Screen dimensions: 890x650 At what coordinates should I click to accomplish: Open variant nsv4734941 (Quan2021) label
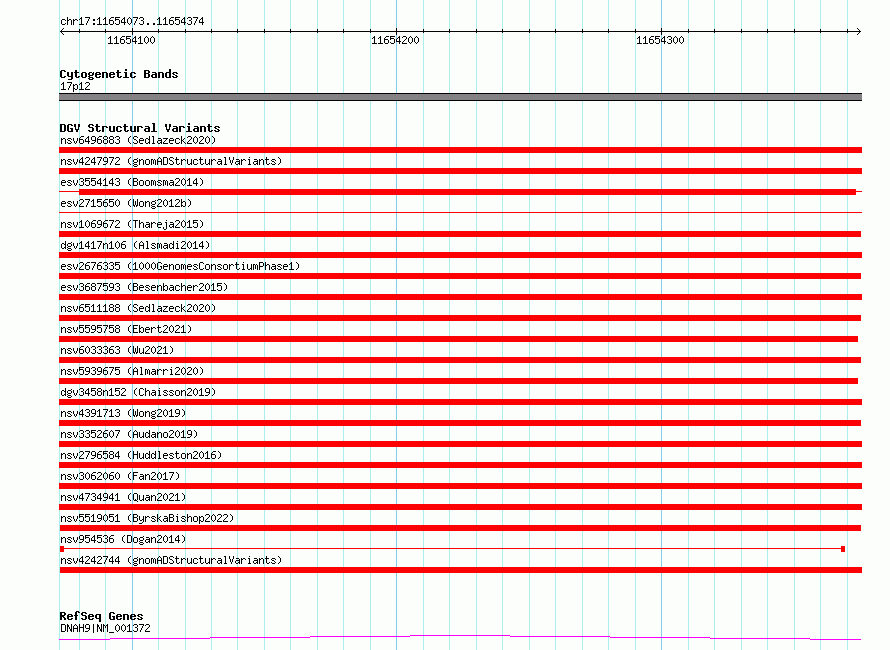coord(123,497)
